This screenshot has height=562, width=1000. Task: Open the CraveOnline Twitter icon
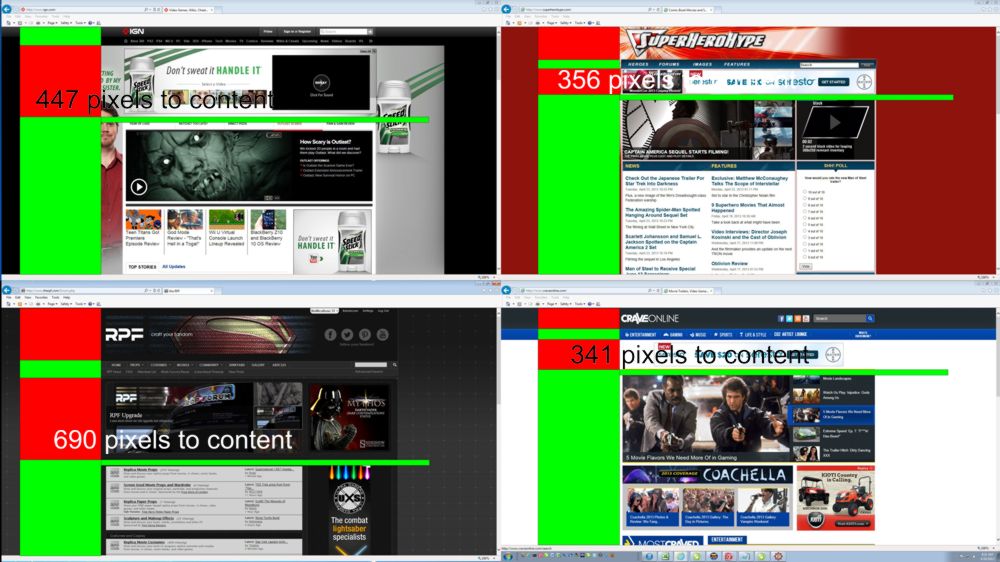[x=790, y=318]
